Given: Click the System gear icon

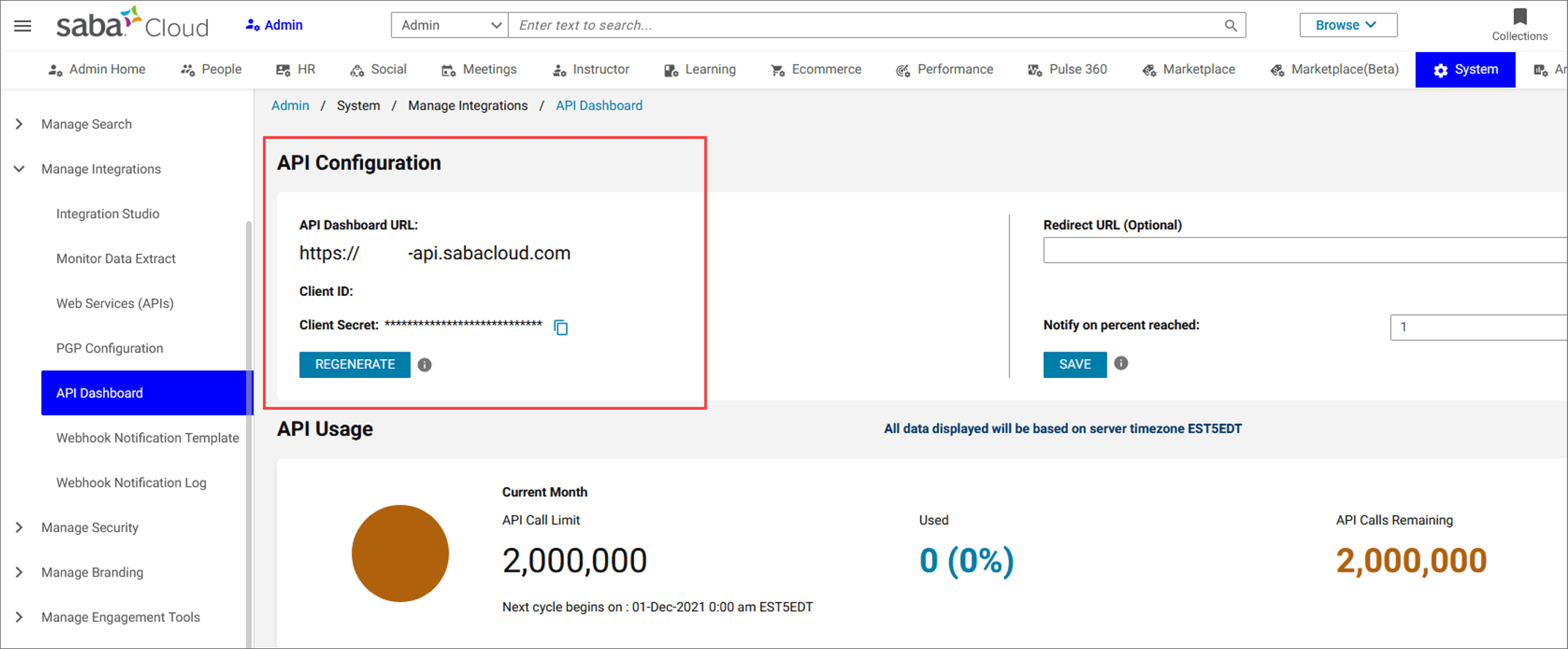Looking at the screenshot, I should point(1440,70).
